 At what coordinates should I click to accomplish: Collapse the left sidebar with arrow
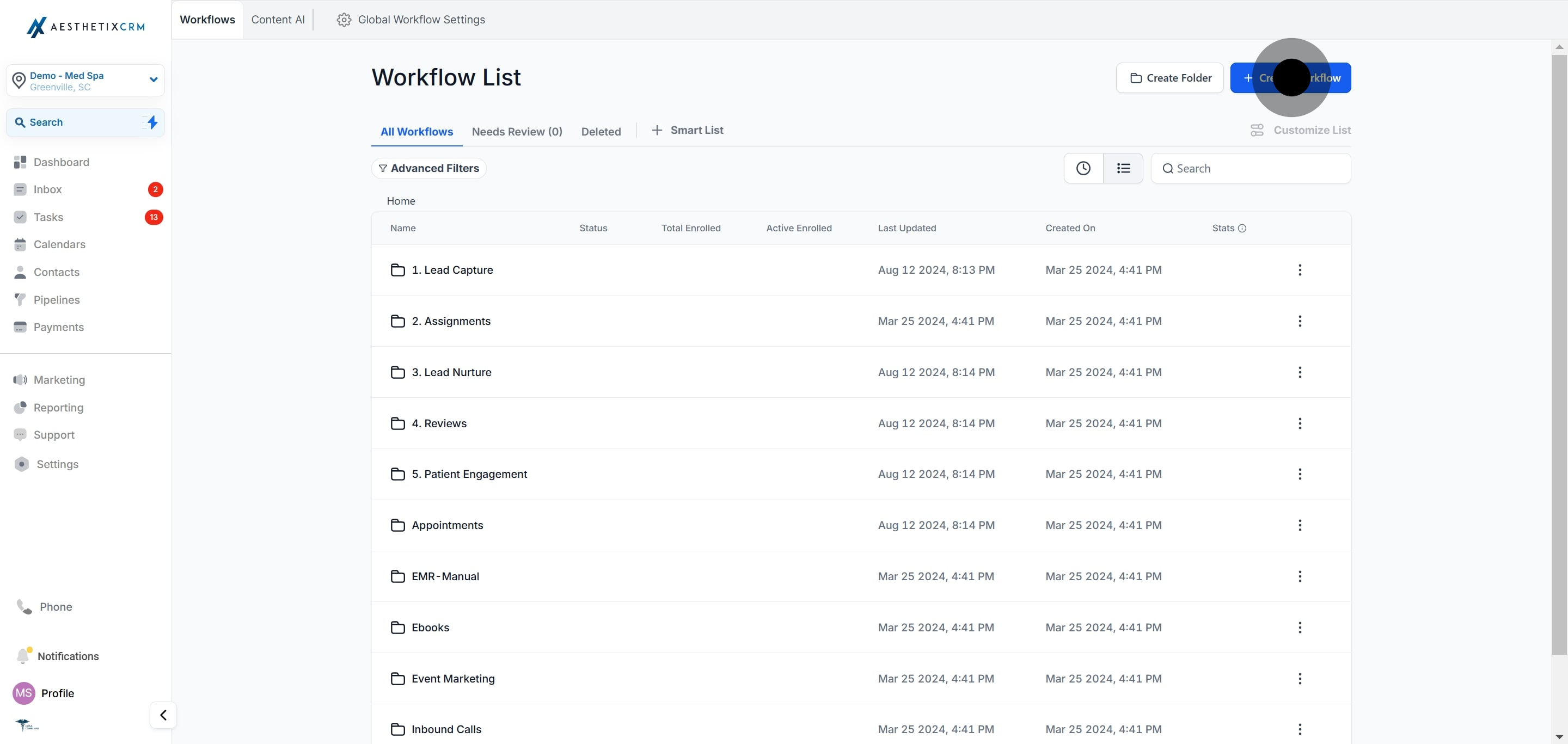163,715
